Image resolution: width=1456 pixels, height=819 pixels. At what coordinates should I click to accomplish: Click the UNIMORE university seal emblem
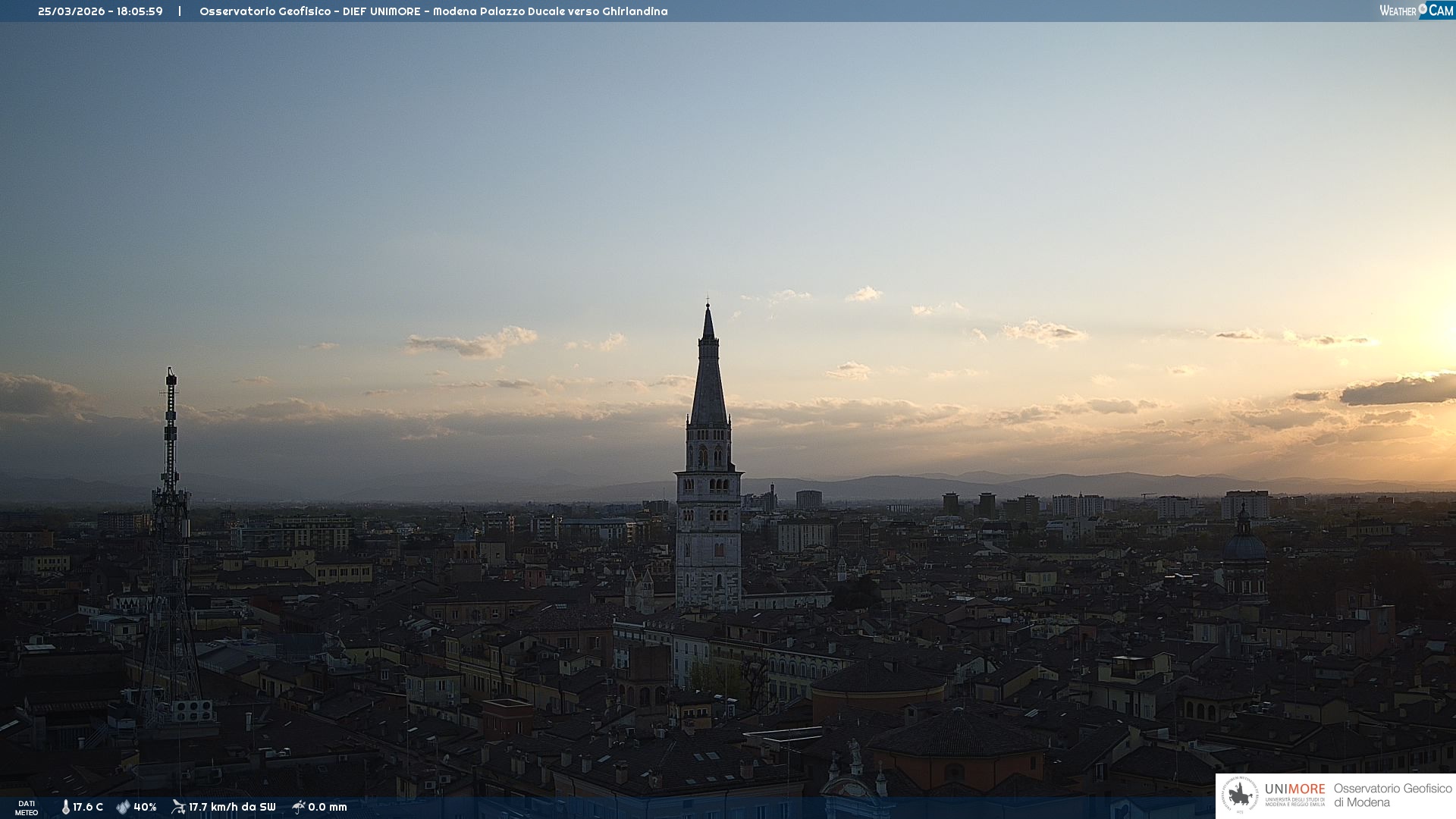(x=1240, y=795)
